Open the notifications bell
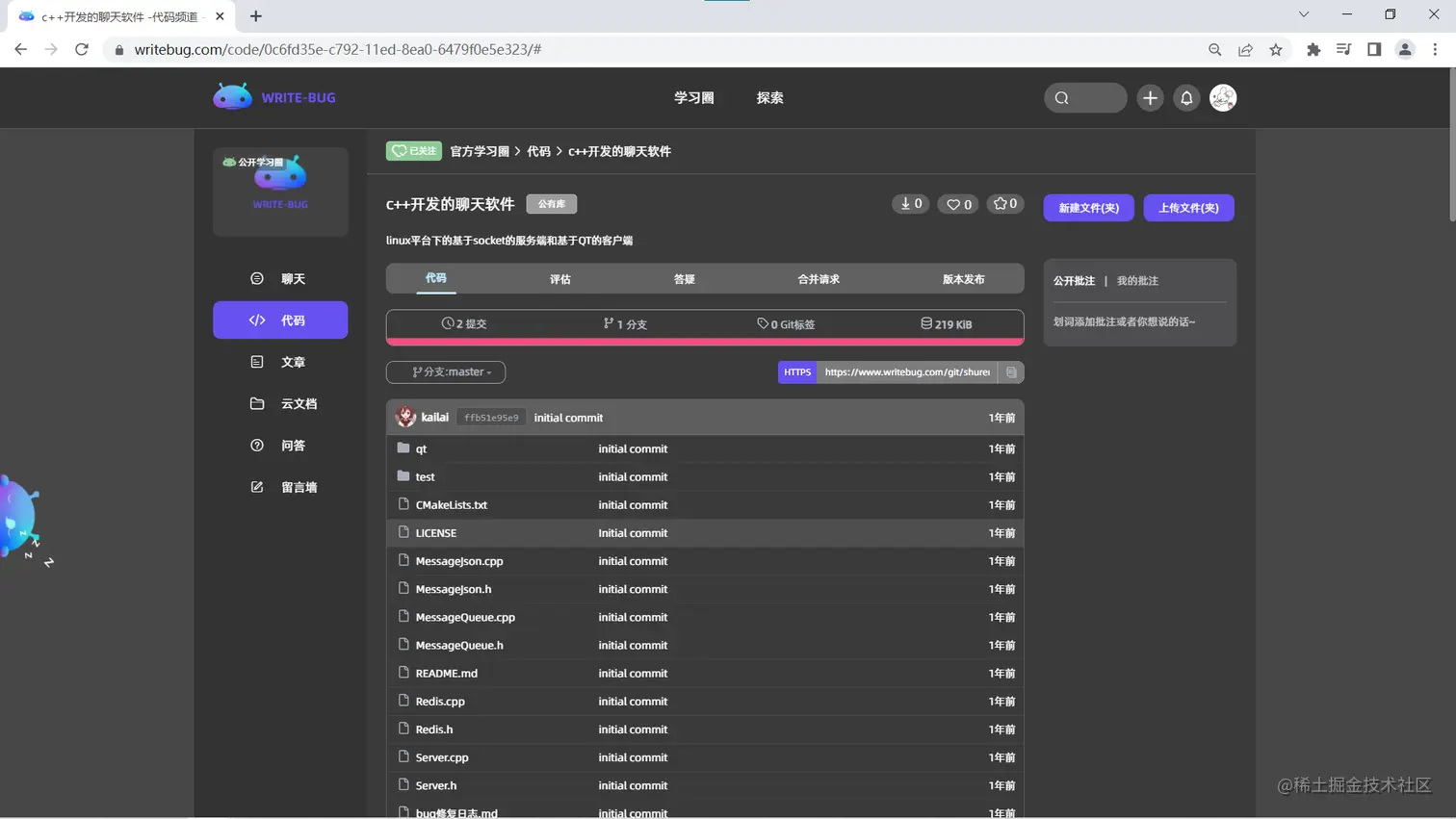 1186,97
